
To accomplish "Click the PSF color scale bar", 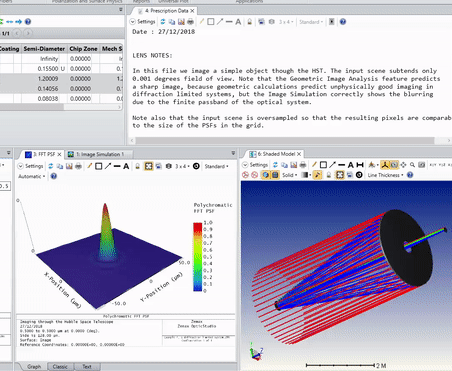I will (198, 257).
